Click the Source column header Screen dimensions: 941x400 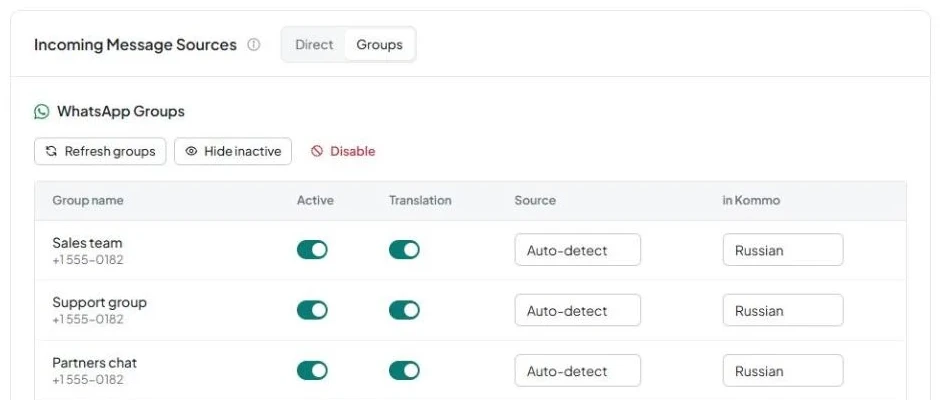[x=535, y=200]
